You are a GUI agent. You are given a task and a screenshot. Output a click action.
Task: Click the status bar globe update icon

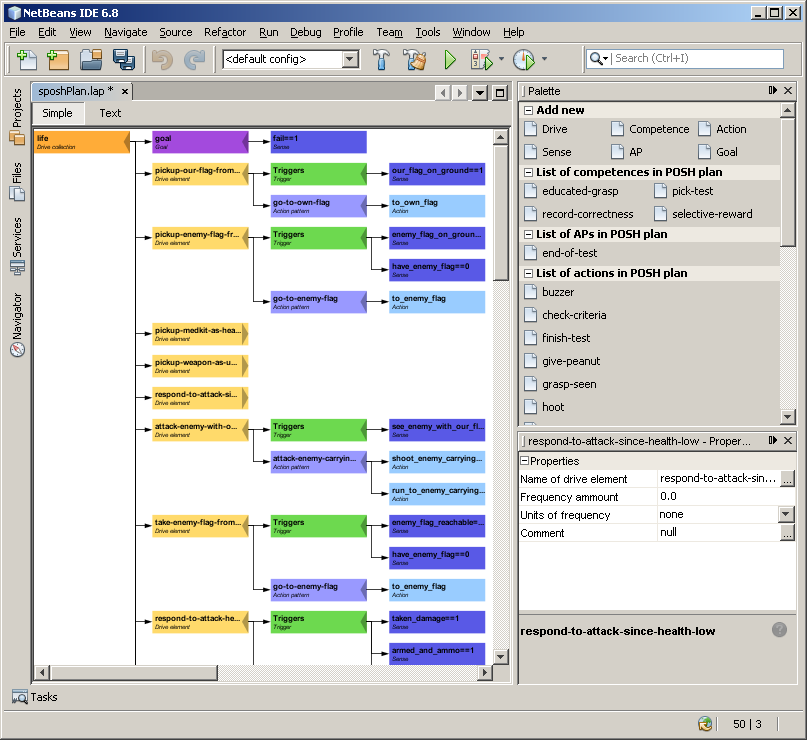[705, 724]
